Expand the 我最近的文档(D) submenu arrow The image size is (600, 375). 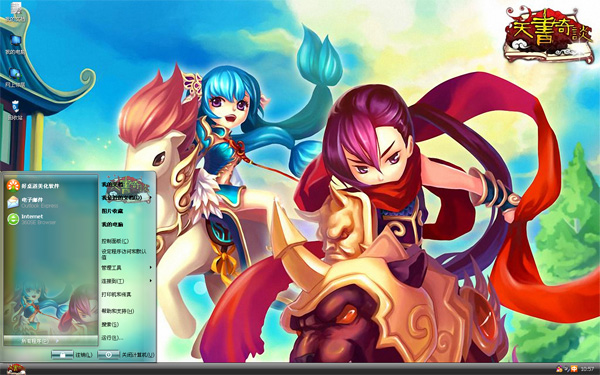click(x=150, y=198)
